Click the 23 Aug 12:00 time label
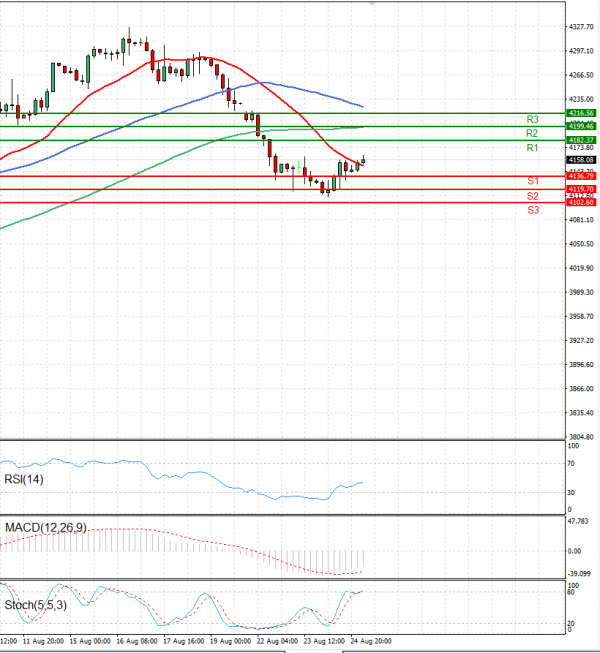The height and width of the screenshot is (653, 600). 324,641
